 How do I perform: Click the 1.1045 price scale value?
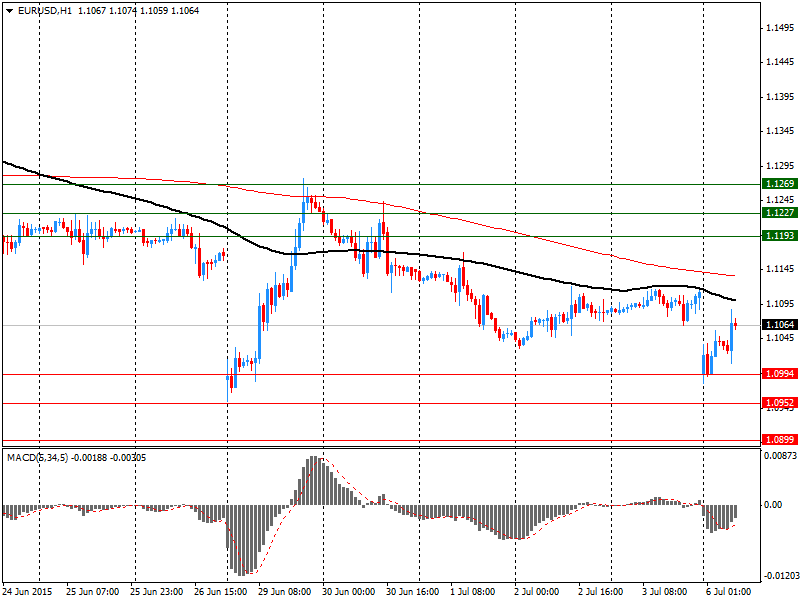point(780,338)
